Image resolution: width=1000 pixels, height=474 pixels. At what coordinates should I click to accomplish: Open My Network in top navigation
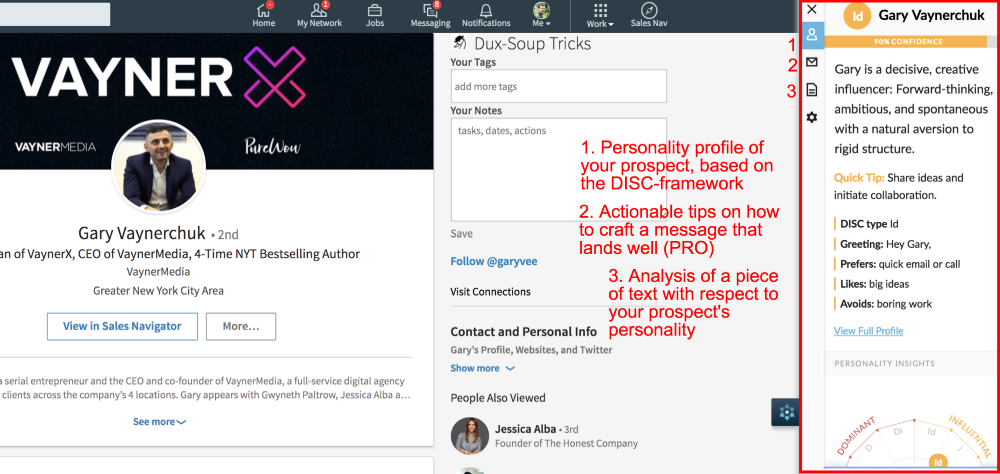pos(320,15)
